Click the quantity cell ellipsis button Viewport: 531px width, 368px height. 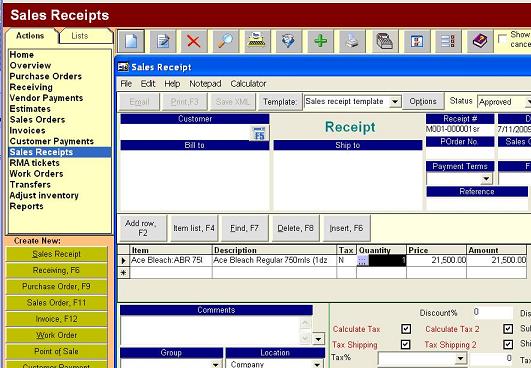[362, 260]
